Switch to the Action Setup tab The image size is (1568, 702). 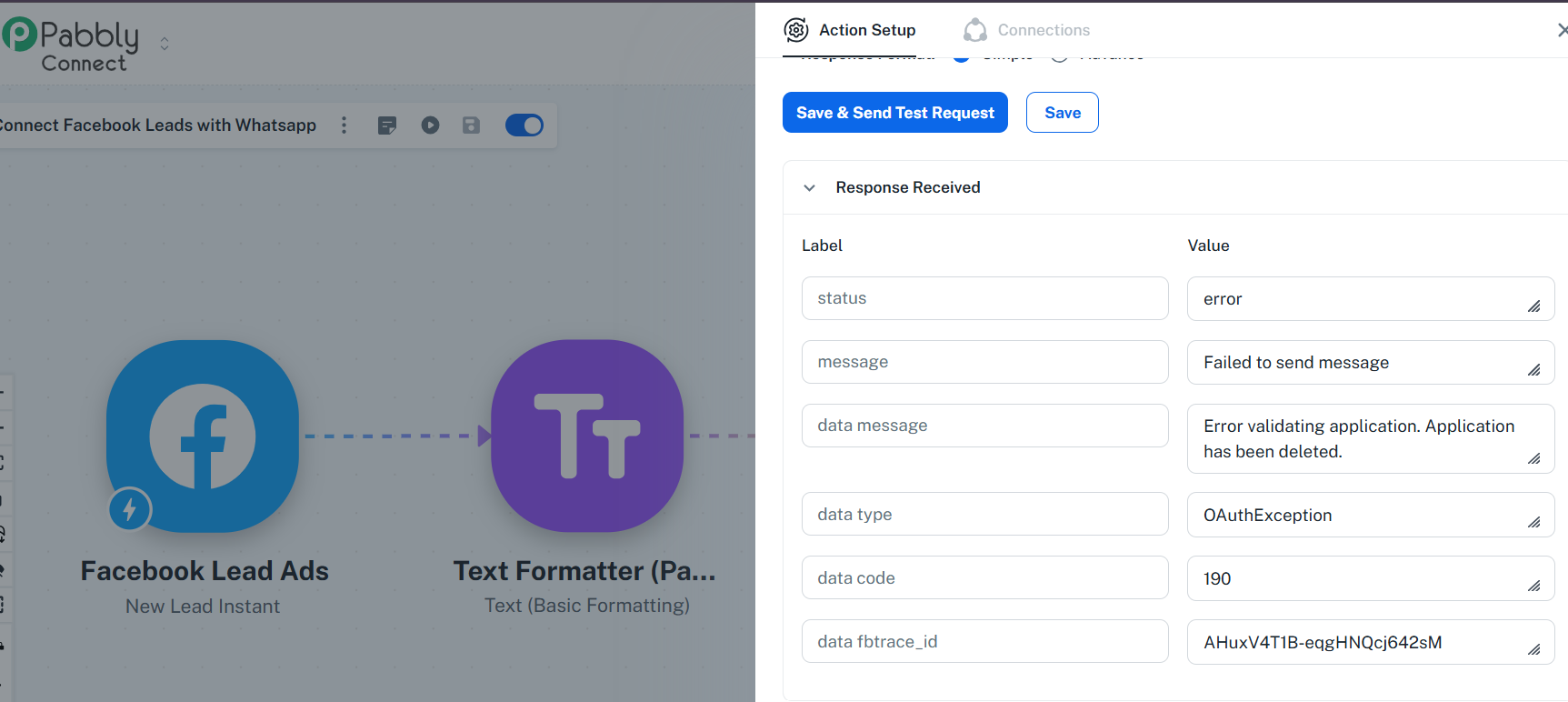[849, 30]
